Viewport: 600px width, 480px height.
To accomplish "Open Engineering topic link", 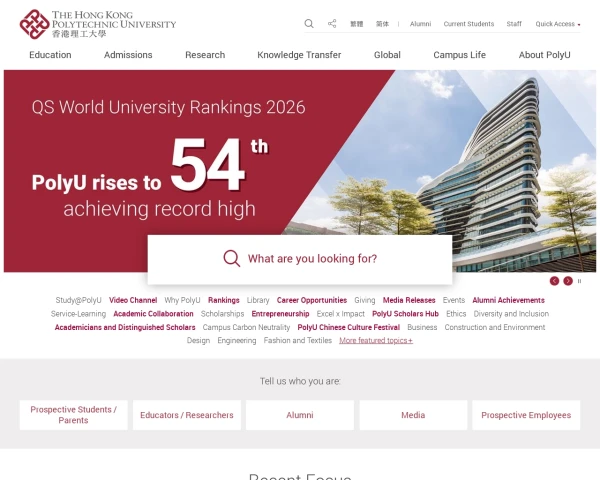I will [237, 340].
